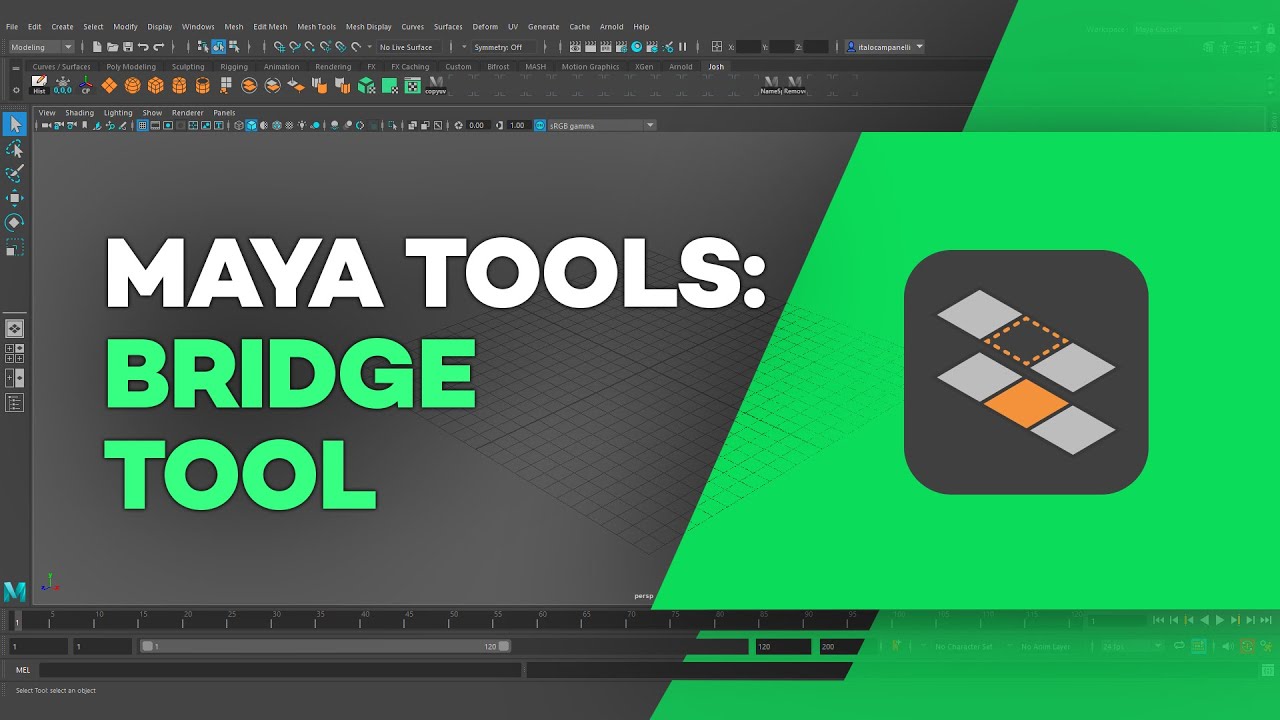
Task: Toggle wireframe display in panel toolbar
Action: coord(239,125)
